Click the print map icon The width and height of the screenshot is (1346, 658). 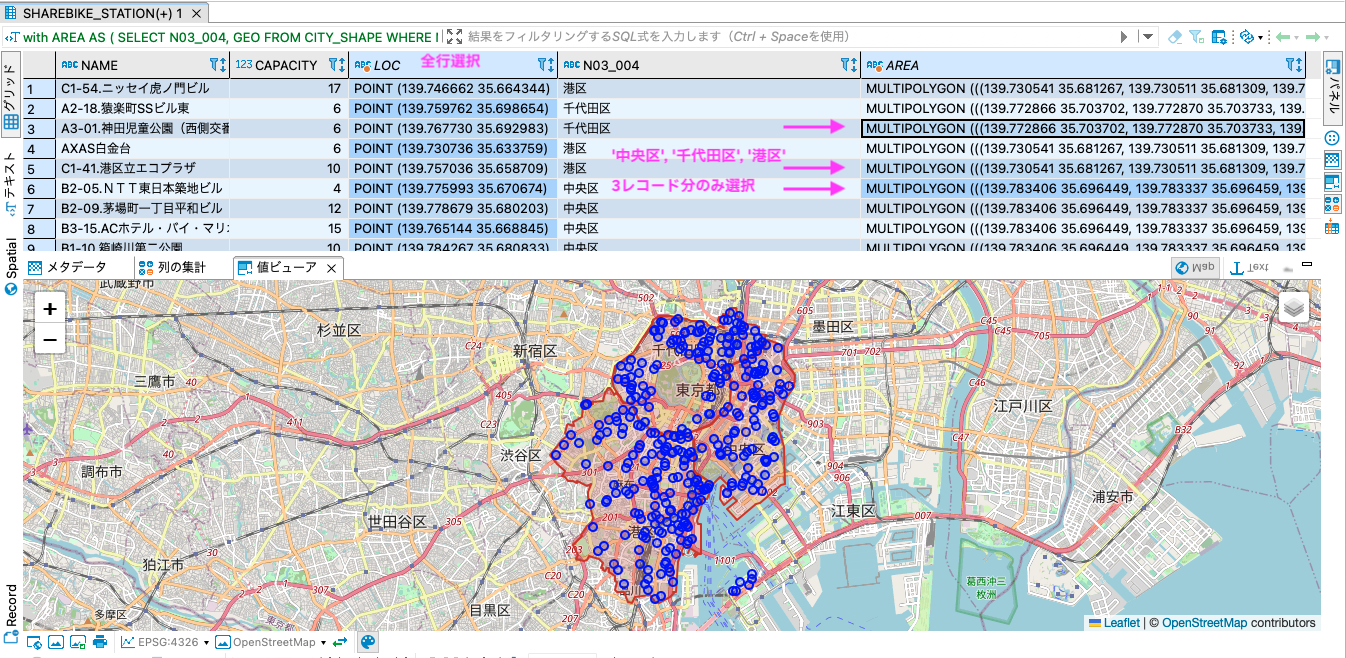(100, 642)
